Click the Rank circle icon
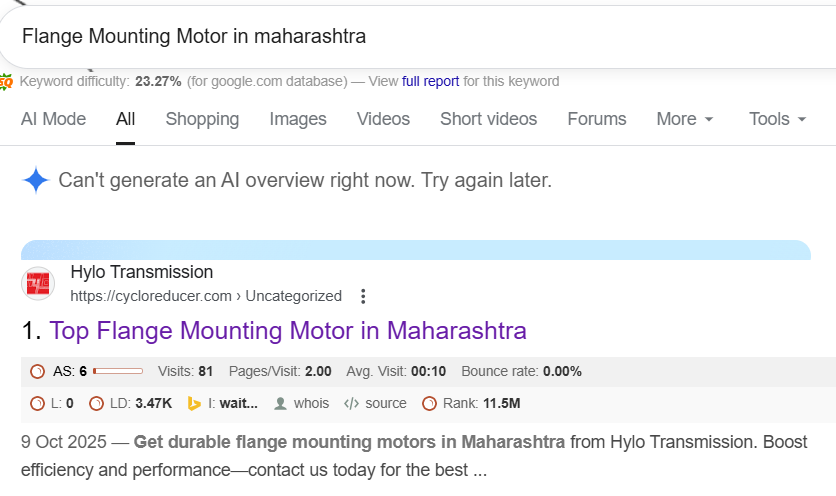The width and height of the screenshot is (836, 496). [x=429, y=404]
